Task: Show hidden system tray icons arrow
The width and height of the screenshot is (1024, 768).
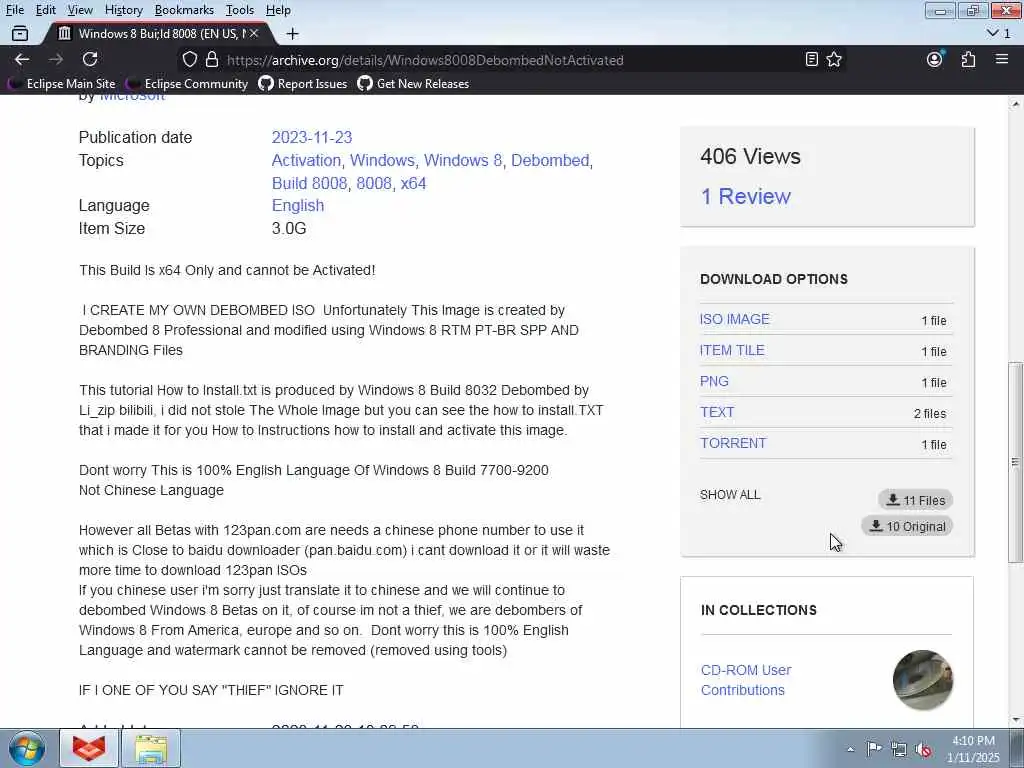Action: coord(850,749)
